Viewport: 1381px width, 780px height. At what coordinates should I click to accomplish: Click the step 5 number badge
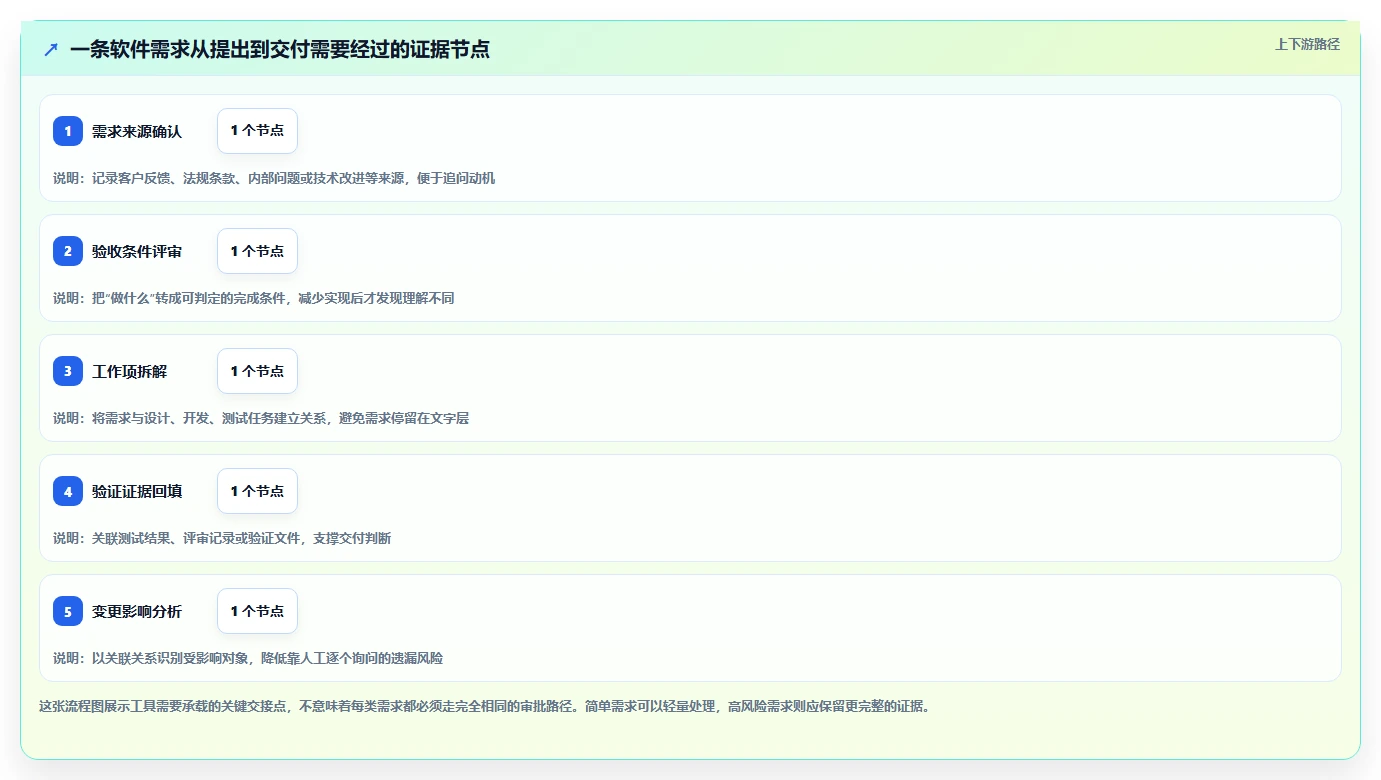(68, 611)
